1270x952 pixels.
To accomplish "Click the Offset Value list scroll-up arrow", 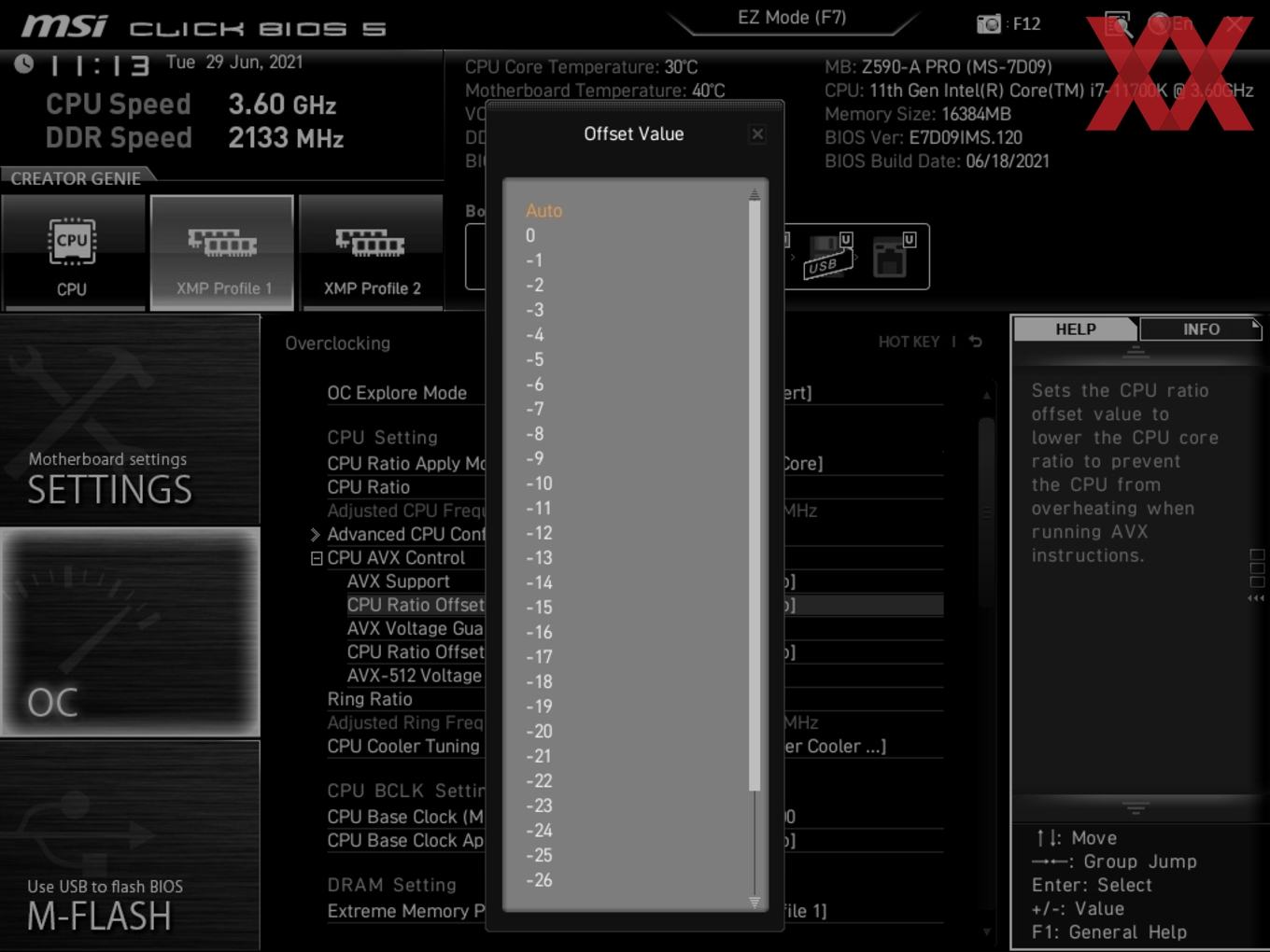I will tap(755, 194).
